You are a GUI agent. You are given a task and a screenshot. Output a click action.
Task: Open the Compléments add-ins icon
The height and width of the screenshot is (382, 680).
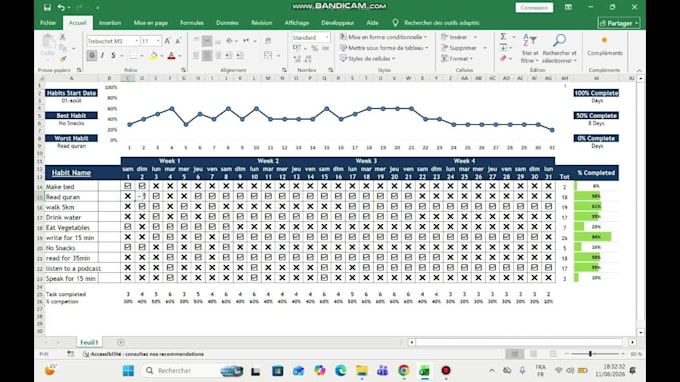[604, 40]
